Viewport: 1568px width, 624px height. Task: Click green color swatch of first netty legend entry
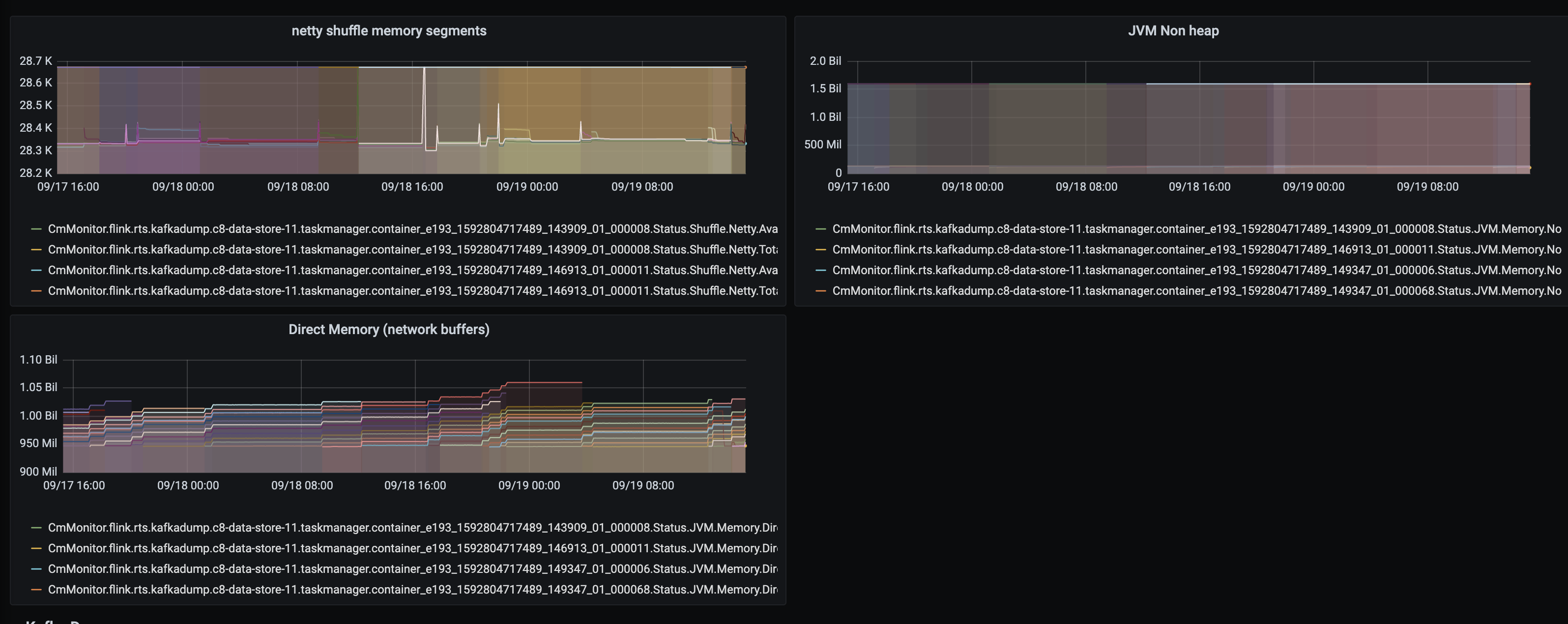(x=36, y=229)
